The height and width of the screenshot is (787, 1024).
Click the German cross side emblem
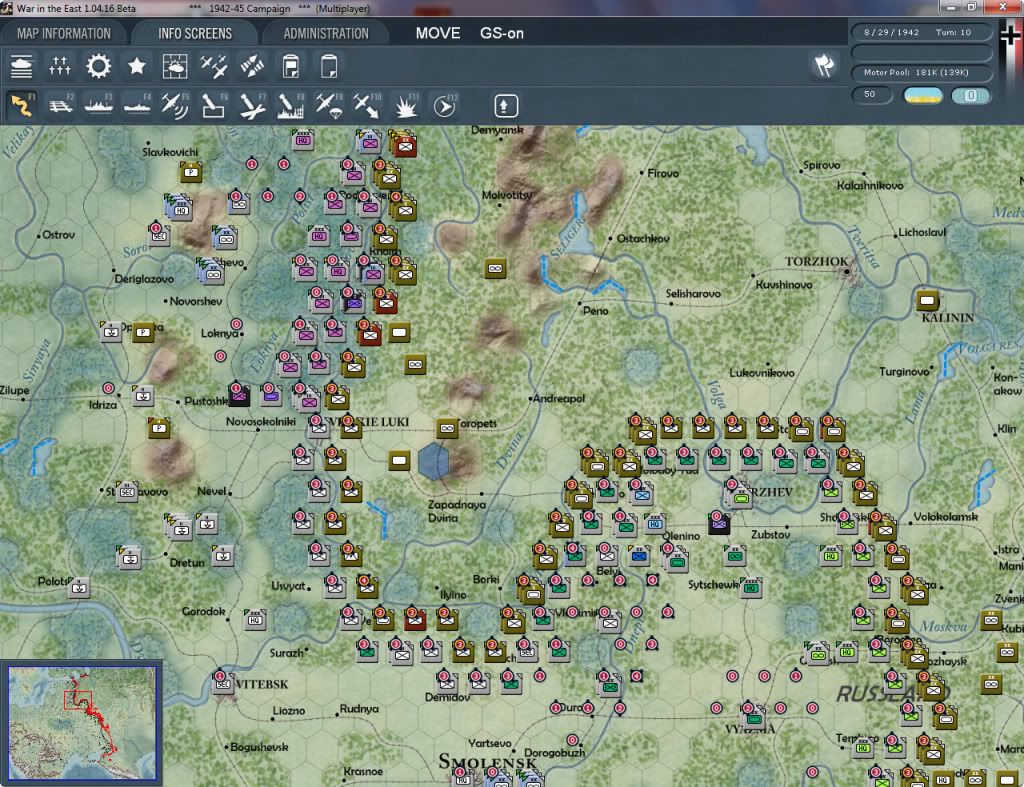pos(1011,36)
